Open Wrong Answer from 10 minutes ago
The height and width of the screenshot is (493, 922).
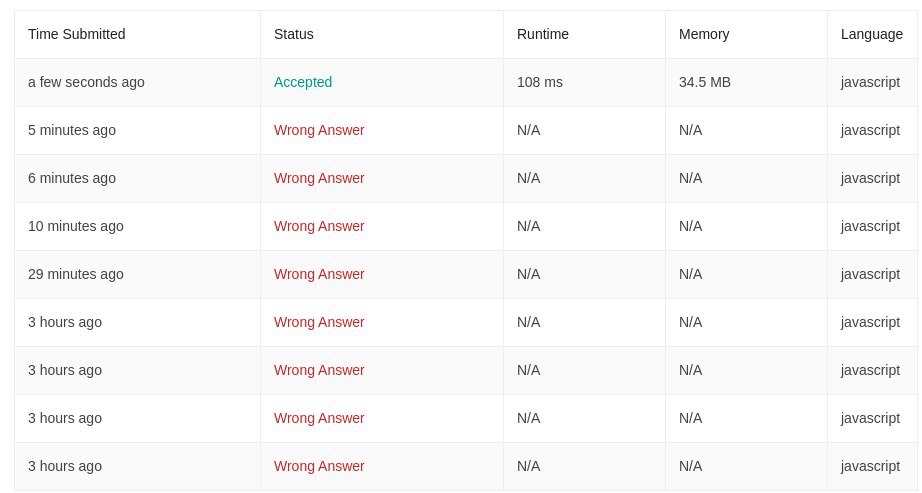coord(319,226)
